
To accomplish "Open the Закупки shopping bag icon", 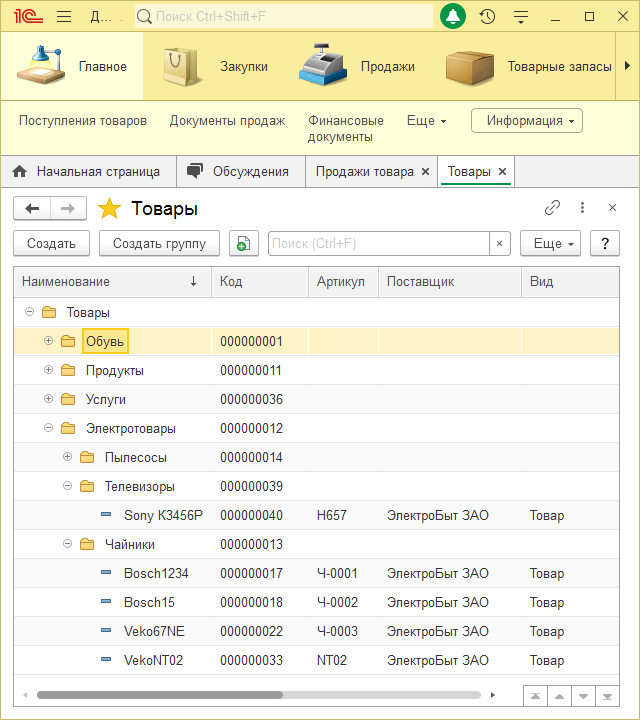I will [181, 66].
